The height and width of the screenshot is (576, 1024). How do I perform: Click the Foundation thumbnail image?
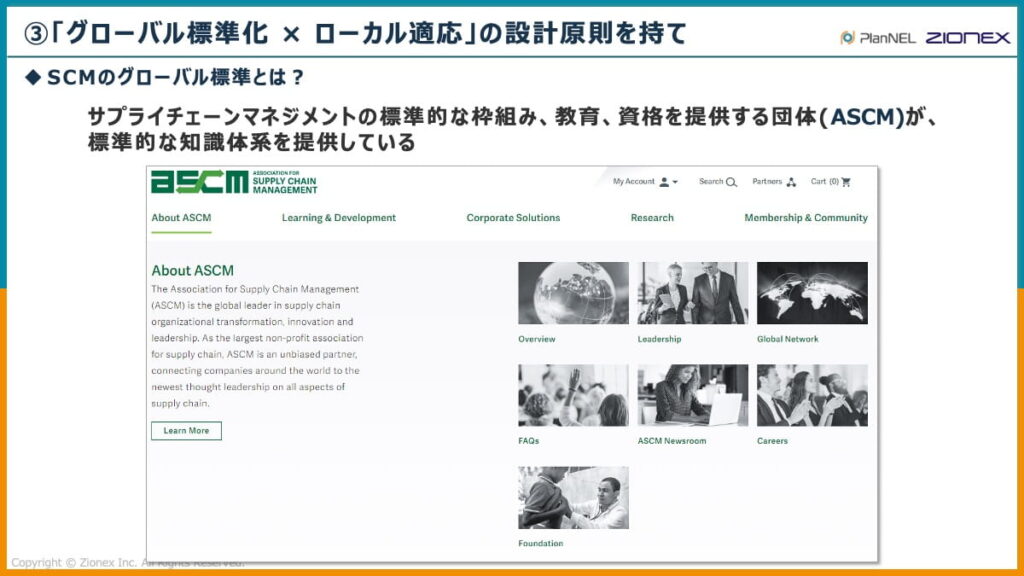(x=572, y=497)
